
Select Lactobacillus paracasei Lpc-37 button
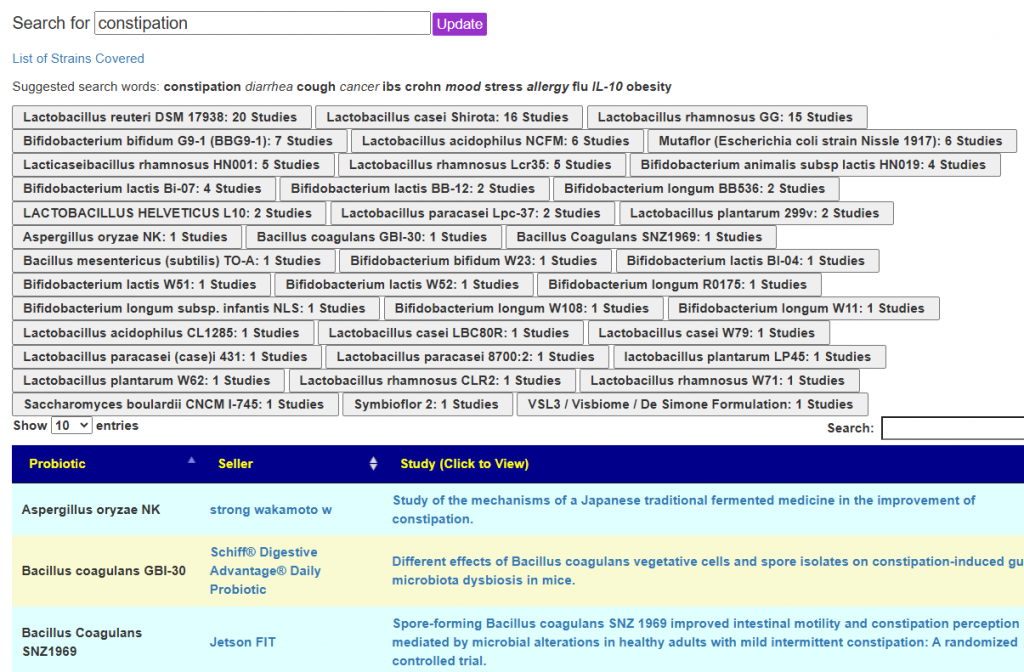pos(471,214)
